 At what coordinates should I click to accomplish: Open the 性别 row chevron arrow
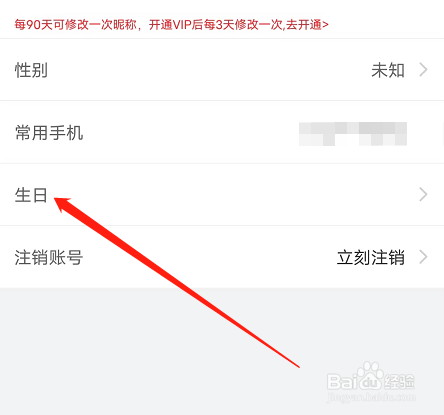tap(423, 70)
